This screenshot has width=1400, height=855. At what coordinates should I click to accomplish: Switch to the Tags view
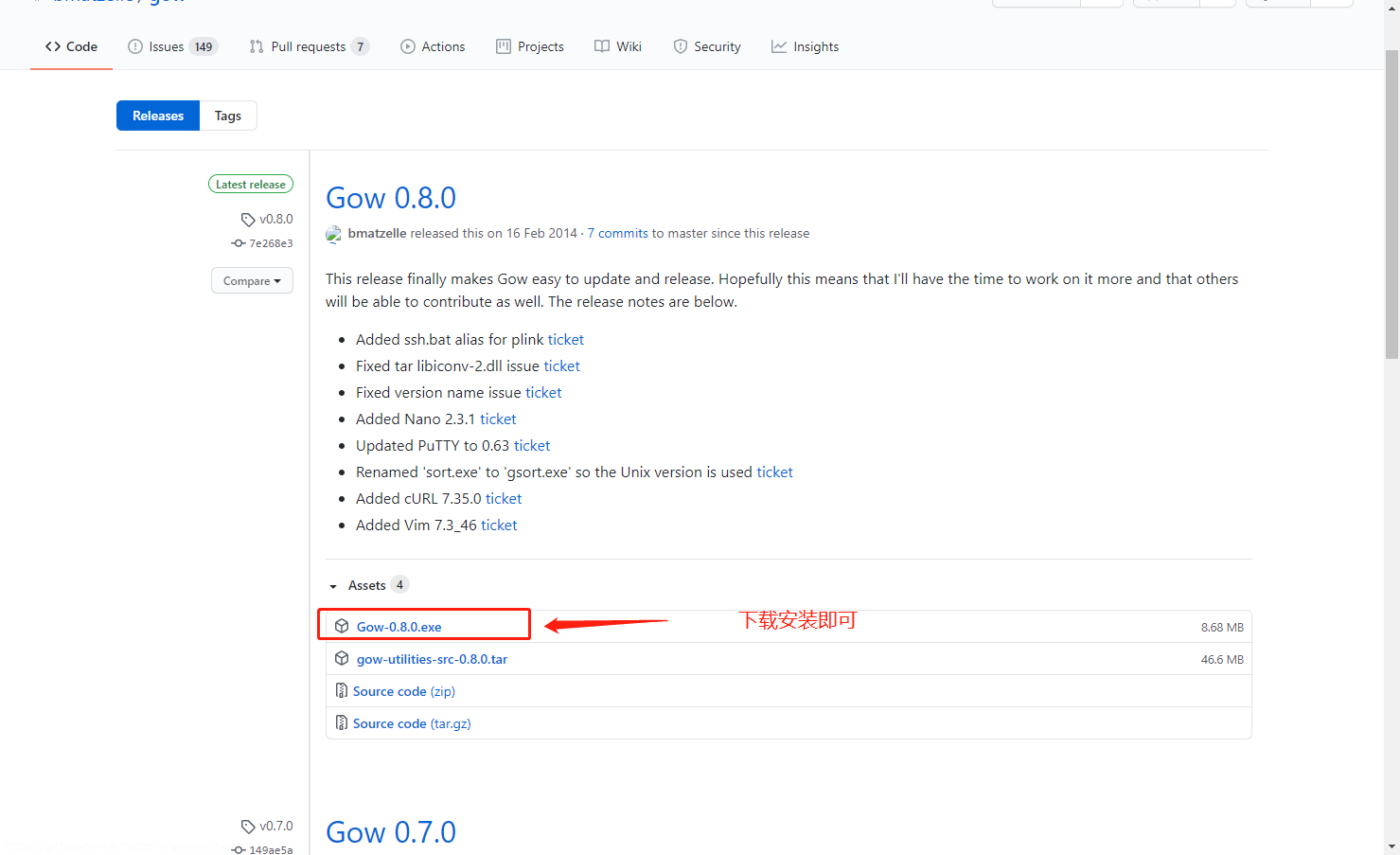pyautogui.click(x=228, y=116)
